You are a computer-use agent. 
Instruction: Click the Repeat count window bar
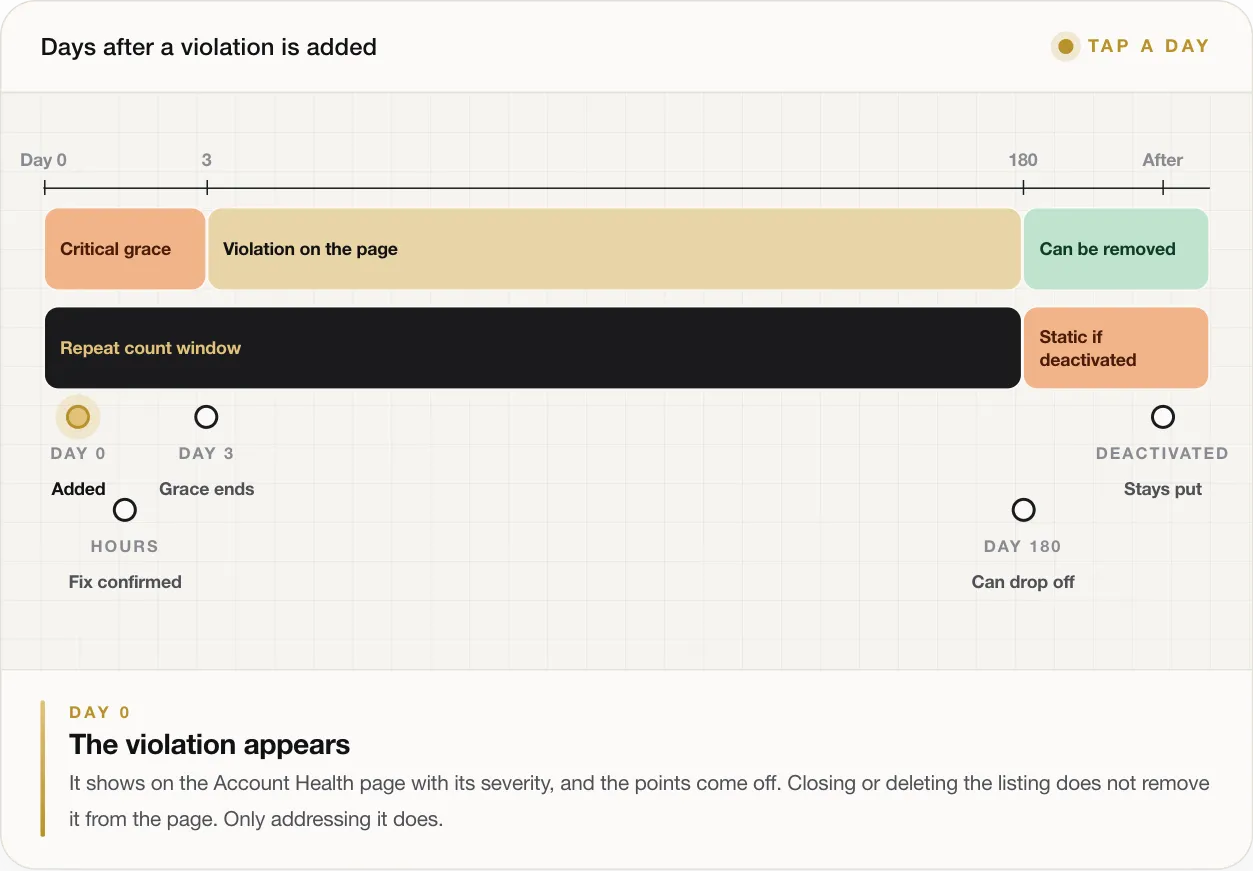pos(533,348)
